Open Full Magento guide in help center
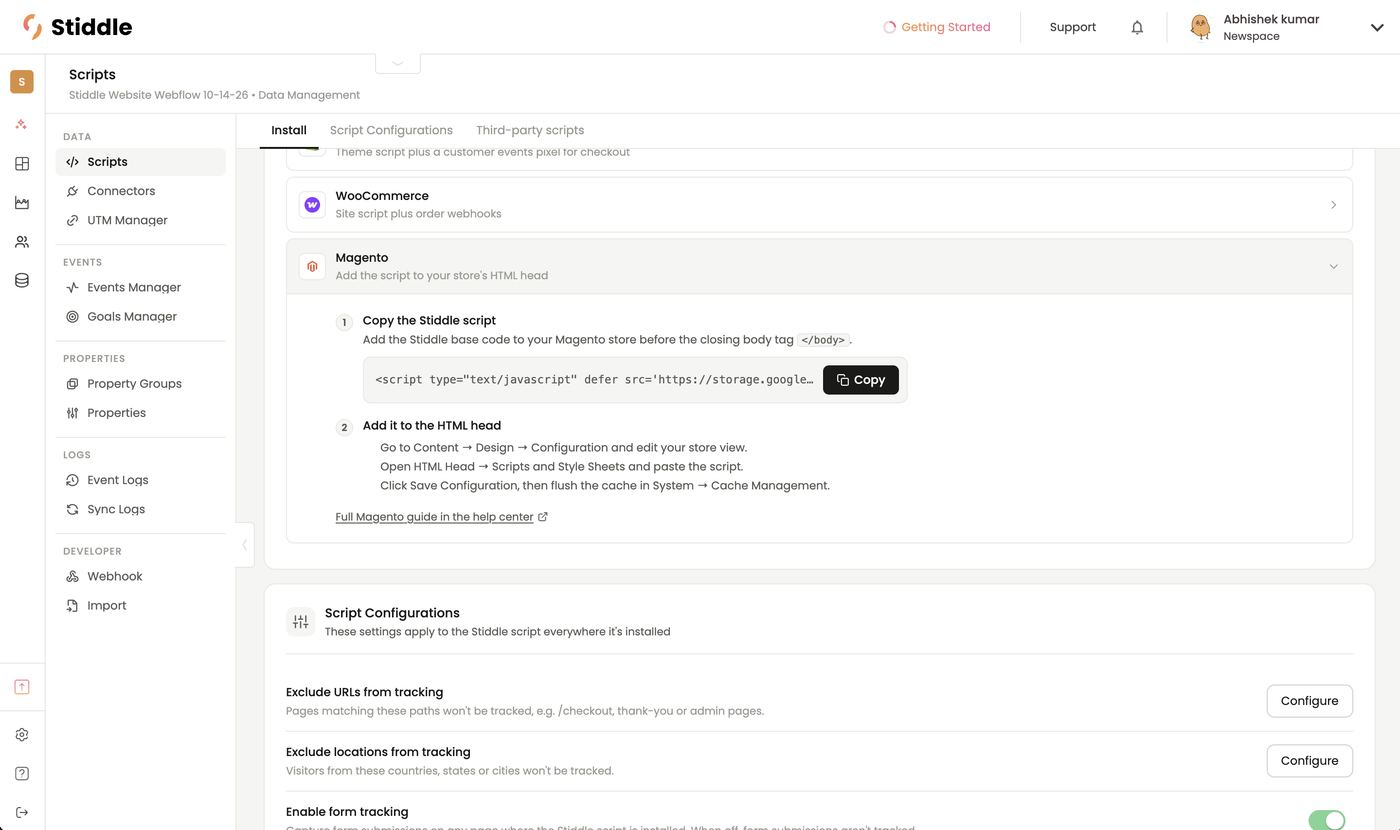 [442, 517]
